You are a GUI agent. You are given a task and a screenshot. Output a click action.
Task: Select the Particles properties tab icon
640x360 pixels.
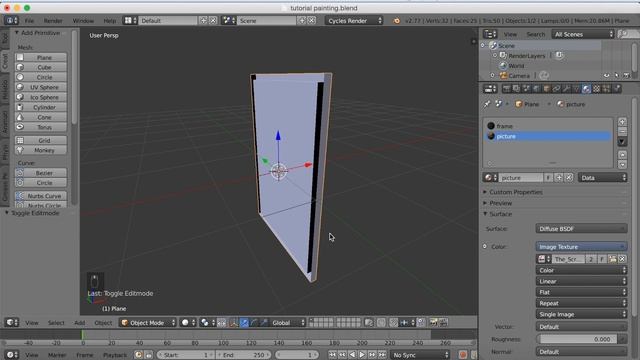pos(606,89)
